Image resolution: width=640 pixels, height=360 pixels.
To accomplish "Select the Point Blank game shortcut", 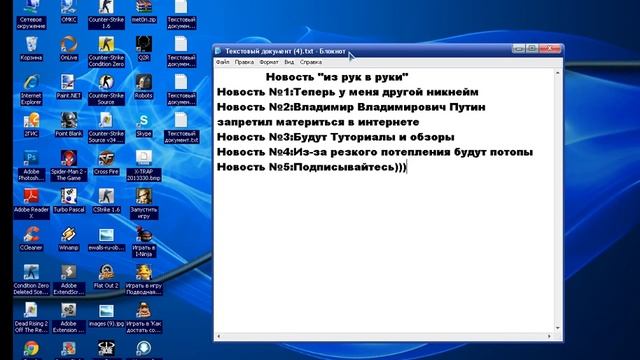I will 69,125.
